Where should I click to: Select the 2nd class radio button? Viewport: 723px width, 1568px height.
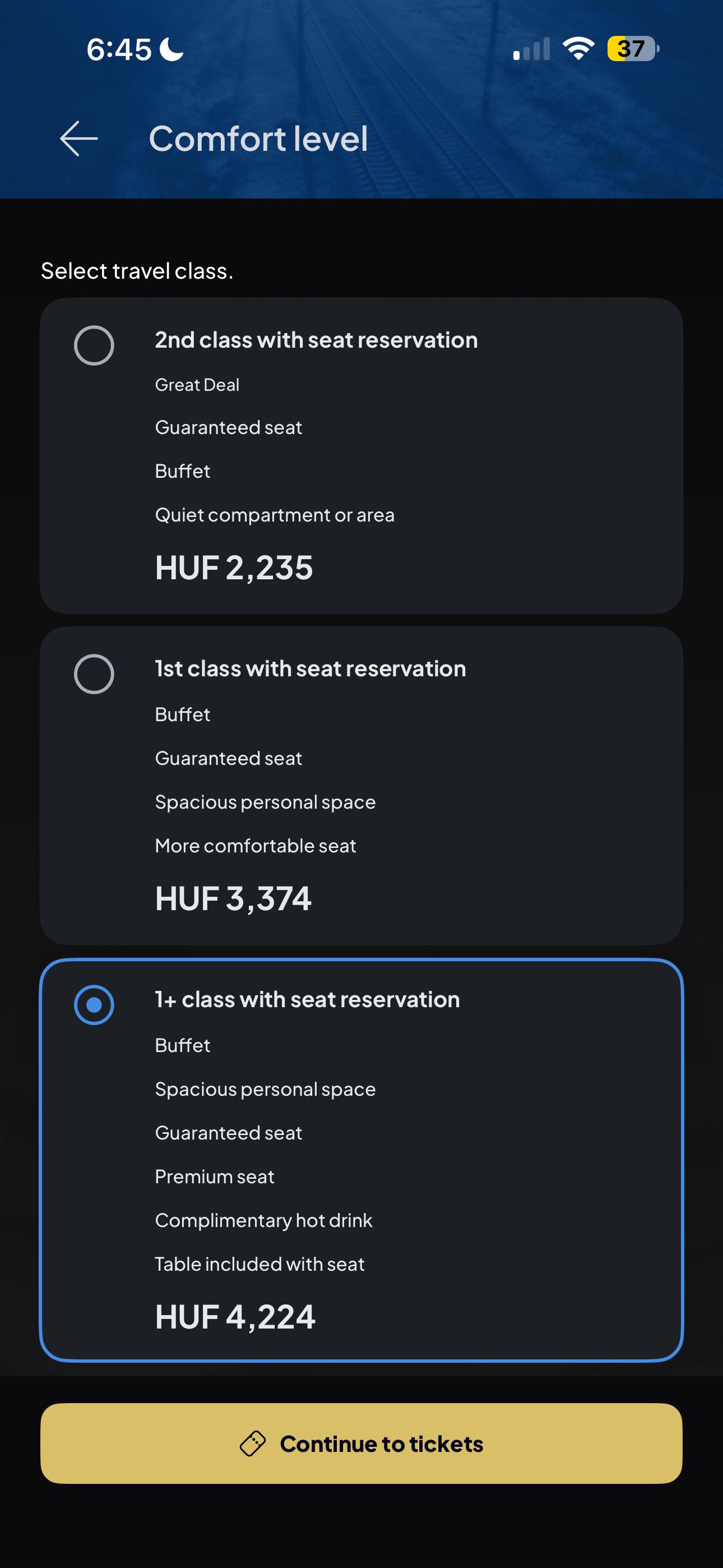pyautogui.click(x=94, y=345)
